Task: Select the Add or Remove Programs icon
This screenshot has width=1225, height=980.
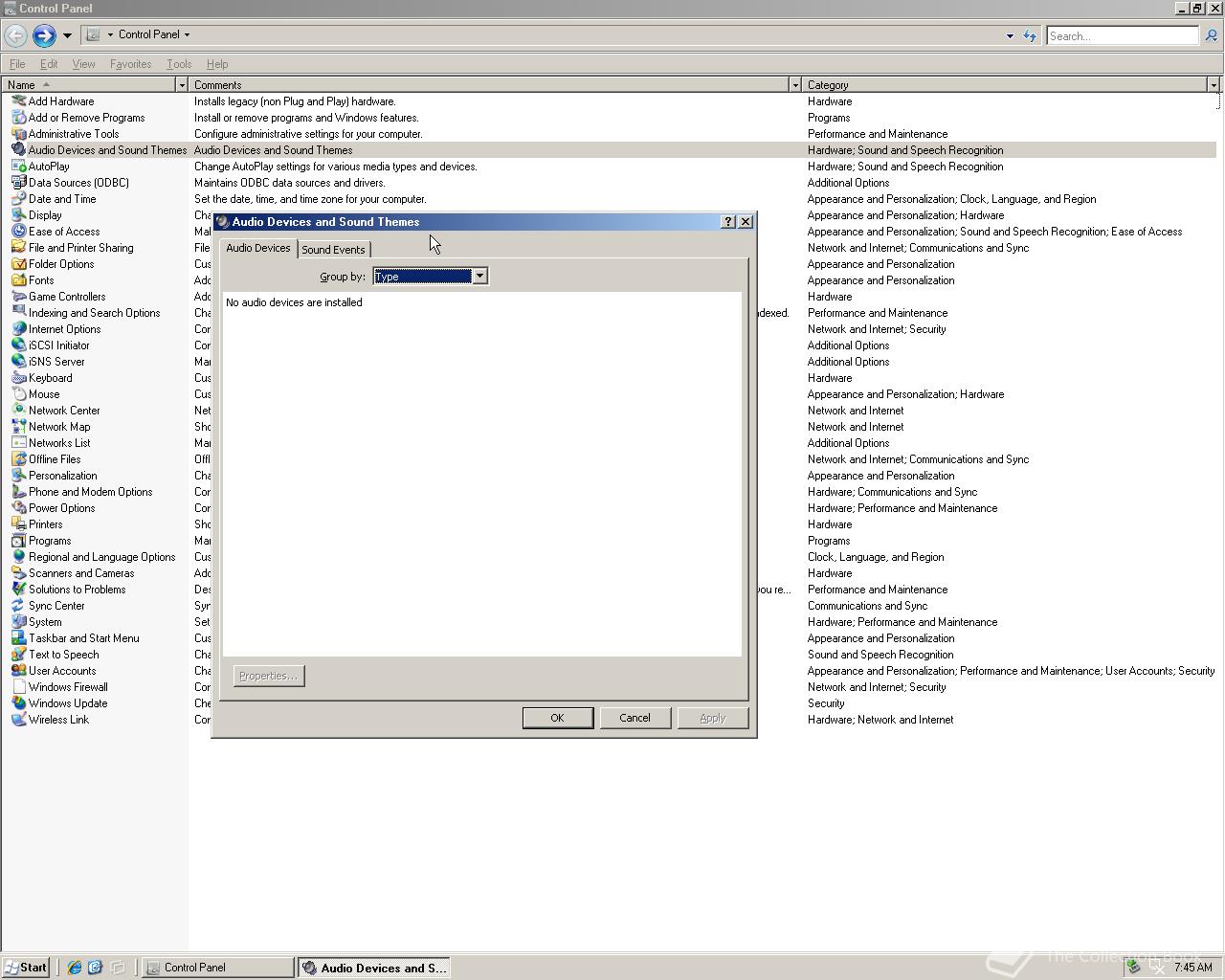Action: click(18, 118)
